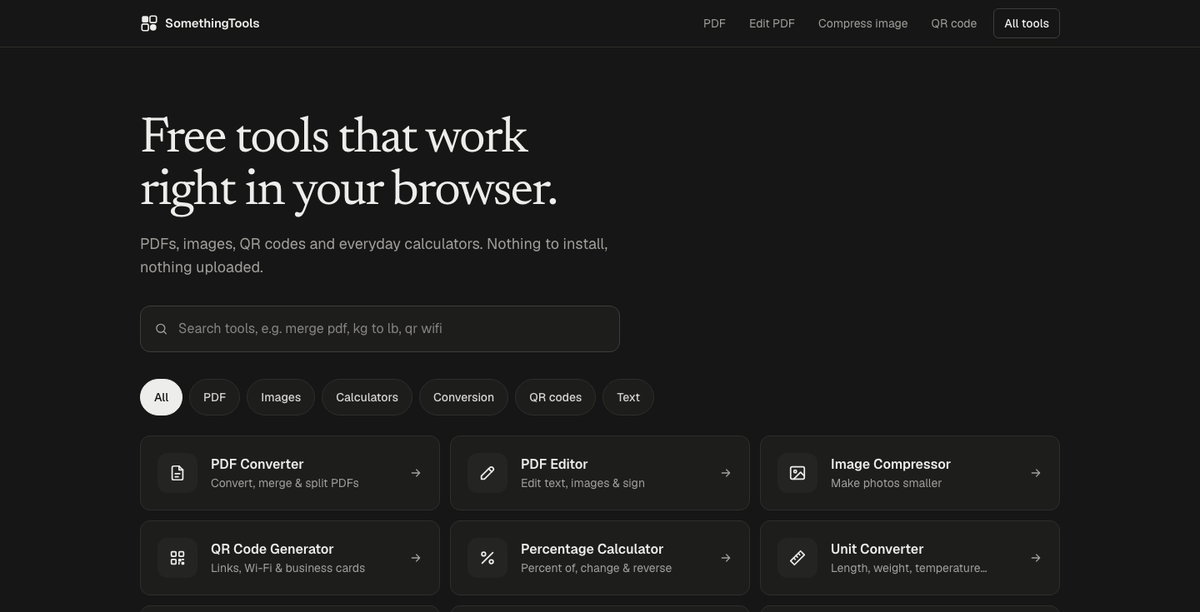Open Compress image in the top navigation

(863, 23)
